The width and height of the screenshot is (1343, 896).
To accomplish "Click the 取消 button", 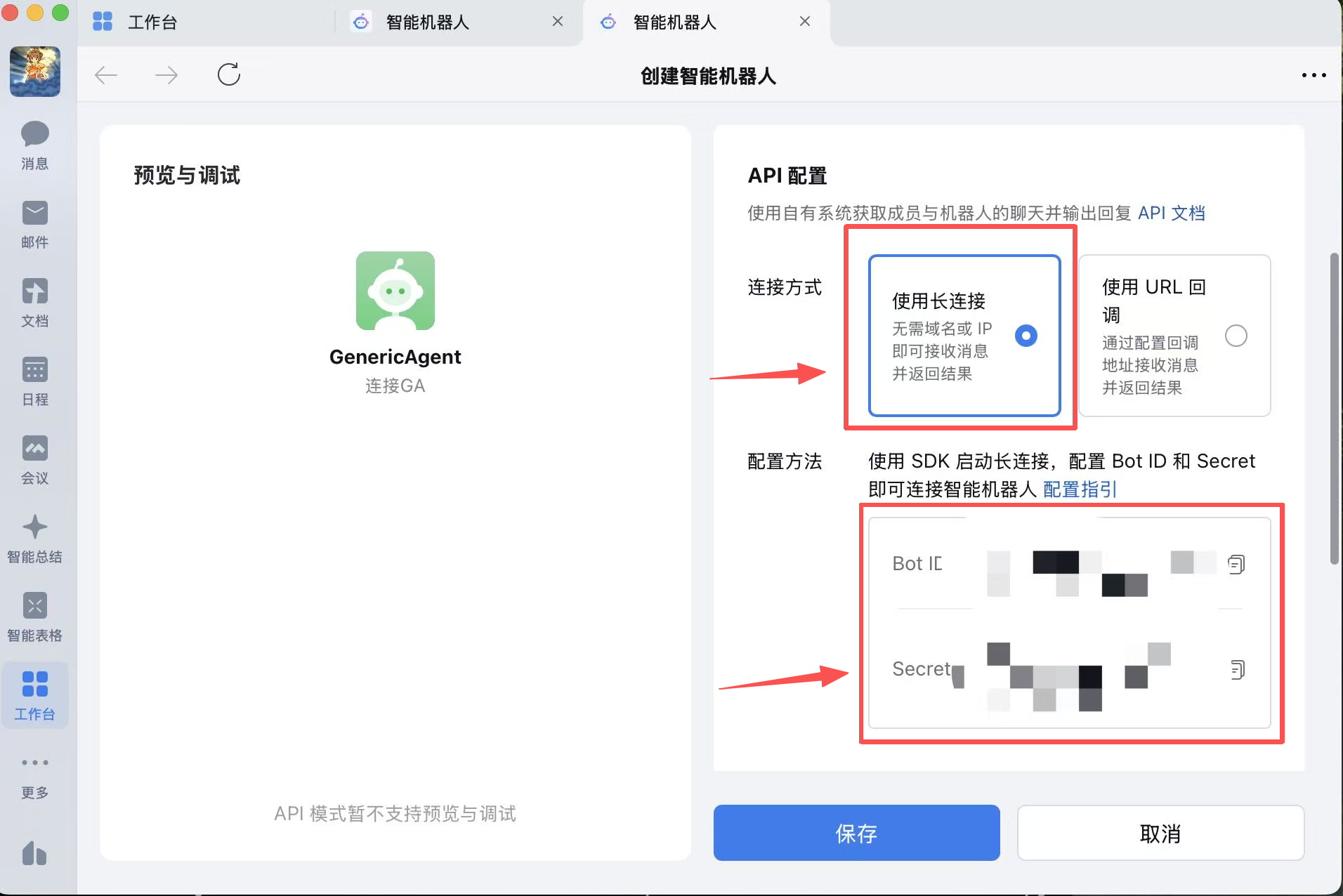I will click(1160, 833).
